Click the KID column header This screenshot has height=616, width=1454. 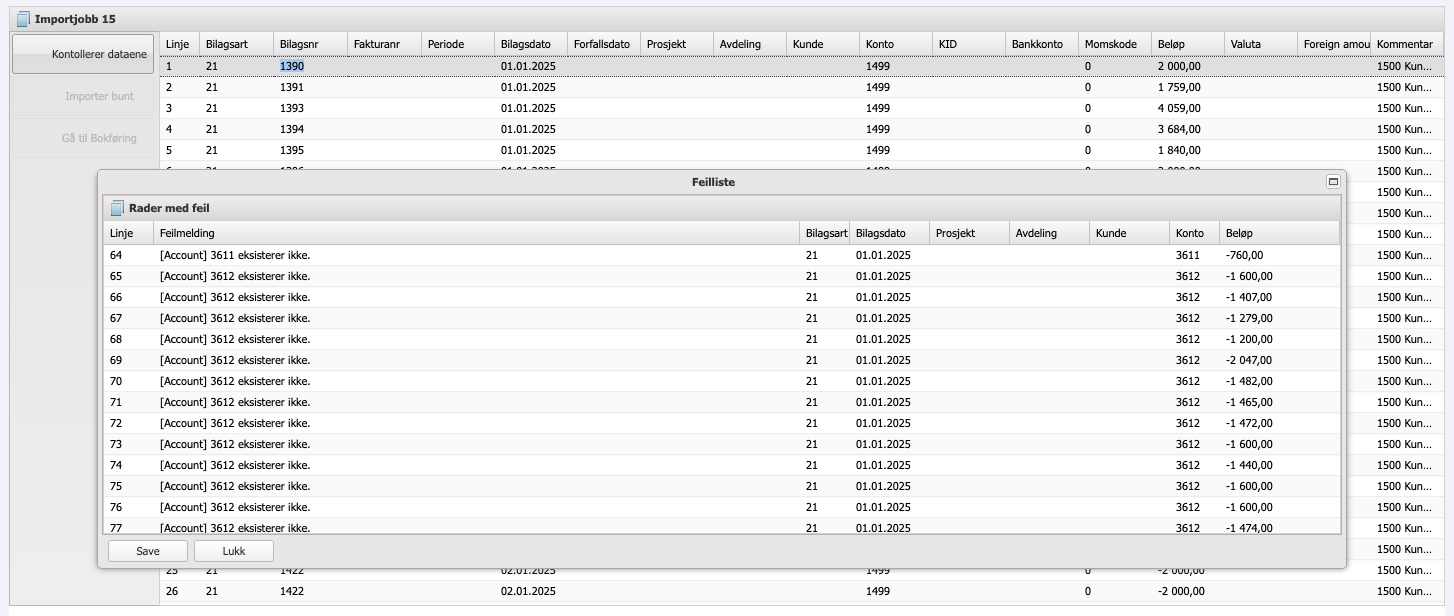click(967, 44)
